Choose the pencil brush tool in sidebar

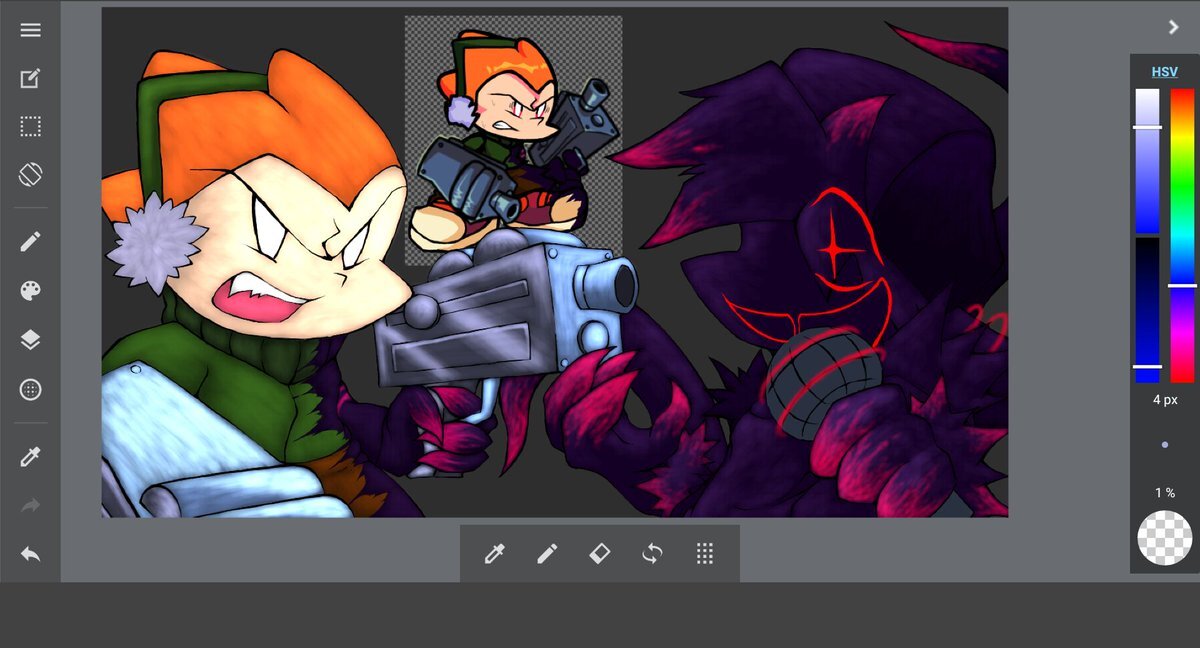30,242
